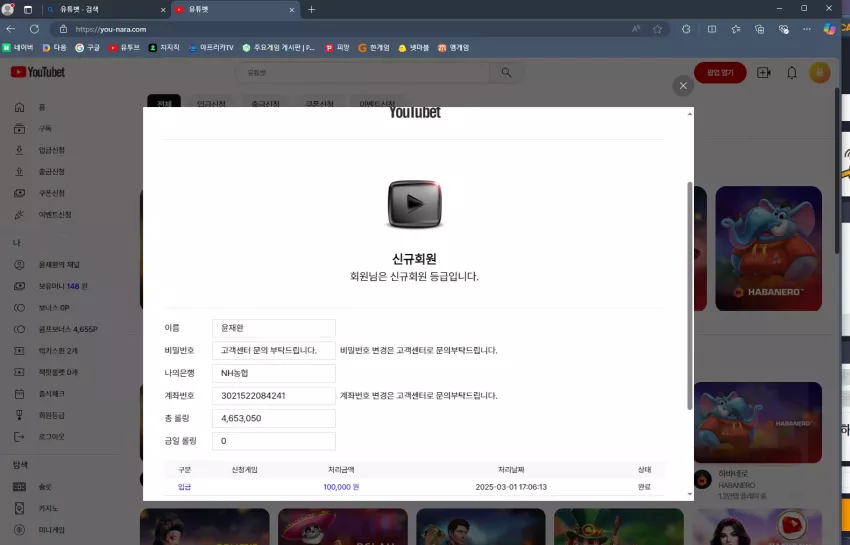The image size is (850, 545).
Task: Open the home icon in sidebar
Action: coord(20,107)
